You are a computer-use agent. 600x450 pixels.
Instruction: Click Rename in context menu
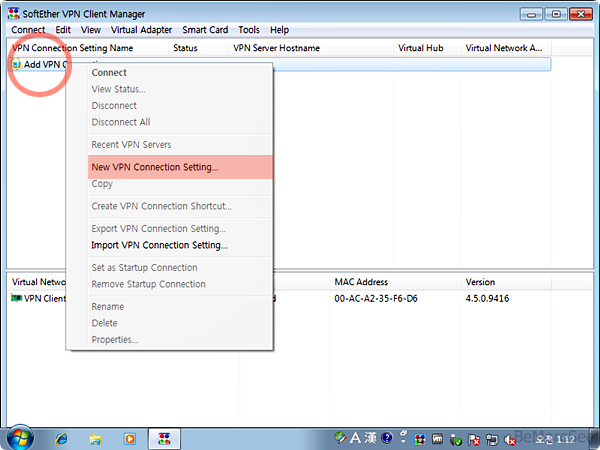[180, 307]
